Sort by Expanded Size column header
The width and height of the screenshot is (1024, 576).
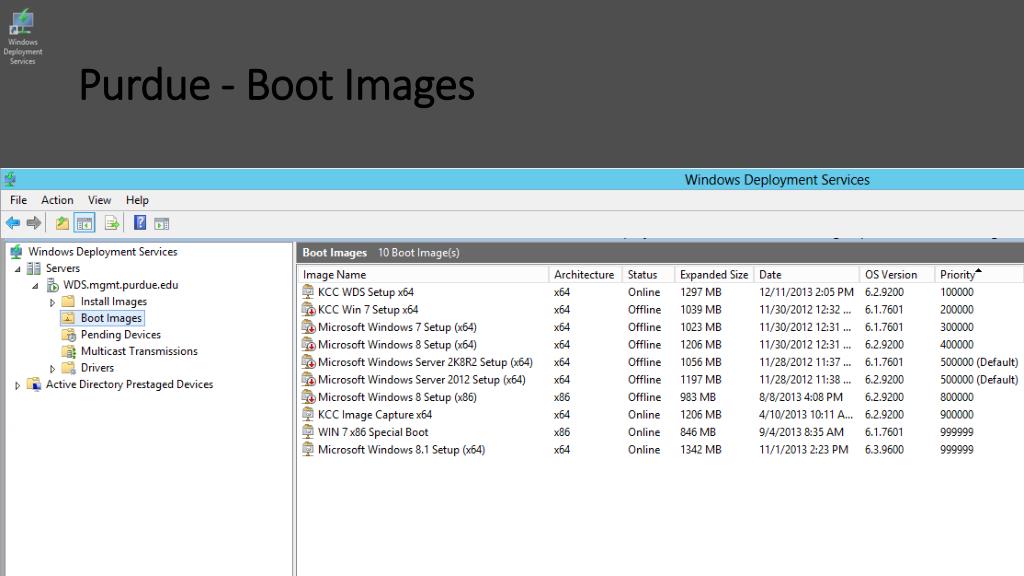coord(714,274)
